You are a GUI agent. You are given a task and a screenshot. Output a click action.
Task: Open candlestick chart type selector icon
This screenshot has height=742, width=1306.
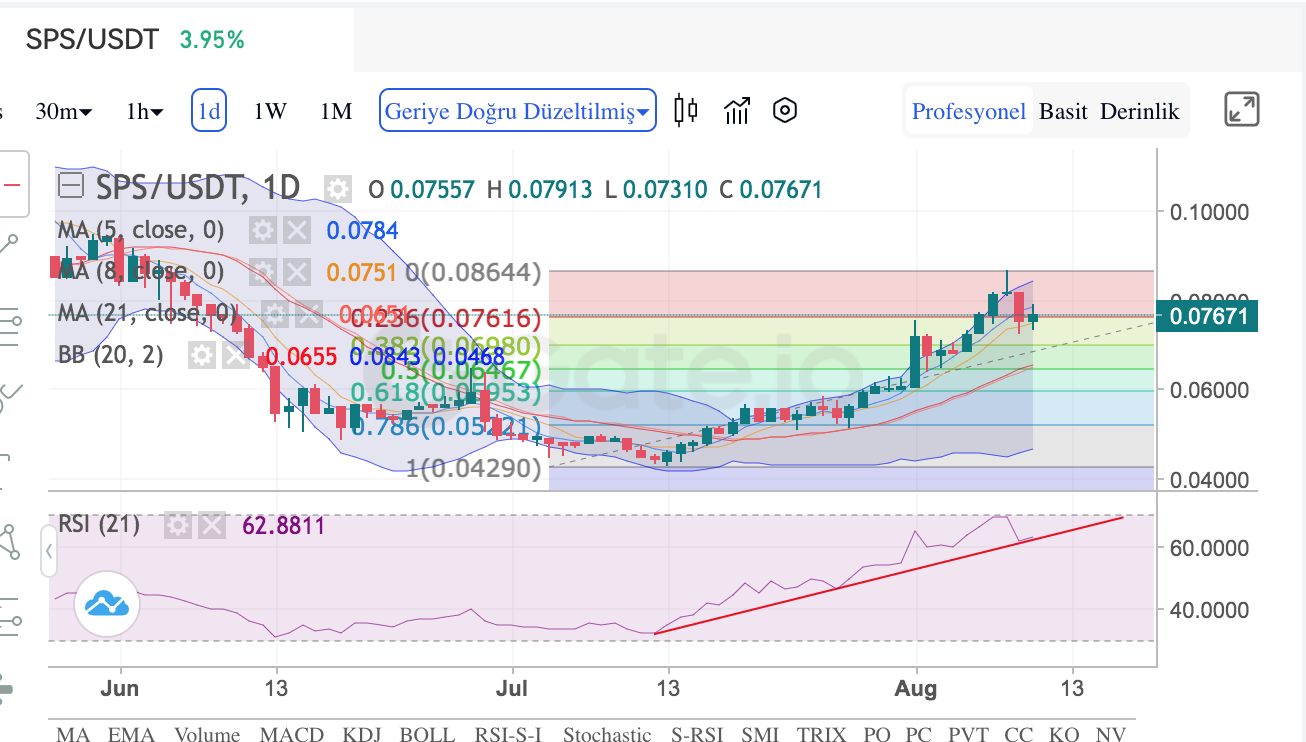tap(685, 110)
